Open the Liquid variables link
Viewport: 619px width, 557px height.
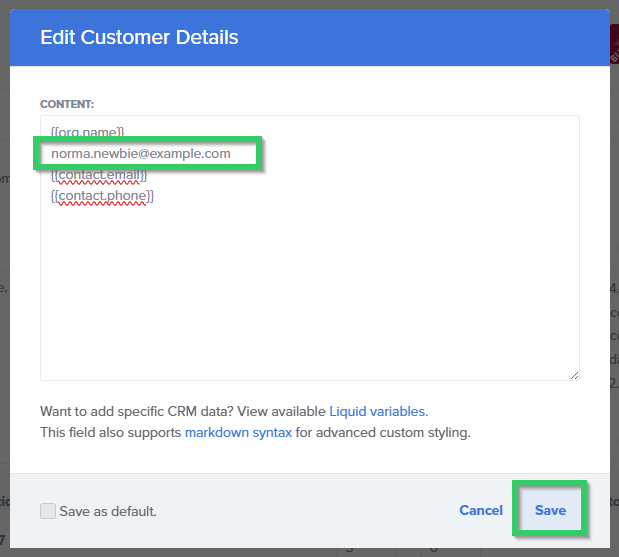[x=378, y=411]
